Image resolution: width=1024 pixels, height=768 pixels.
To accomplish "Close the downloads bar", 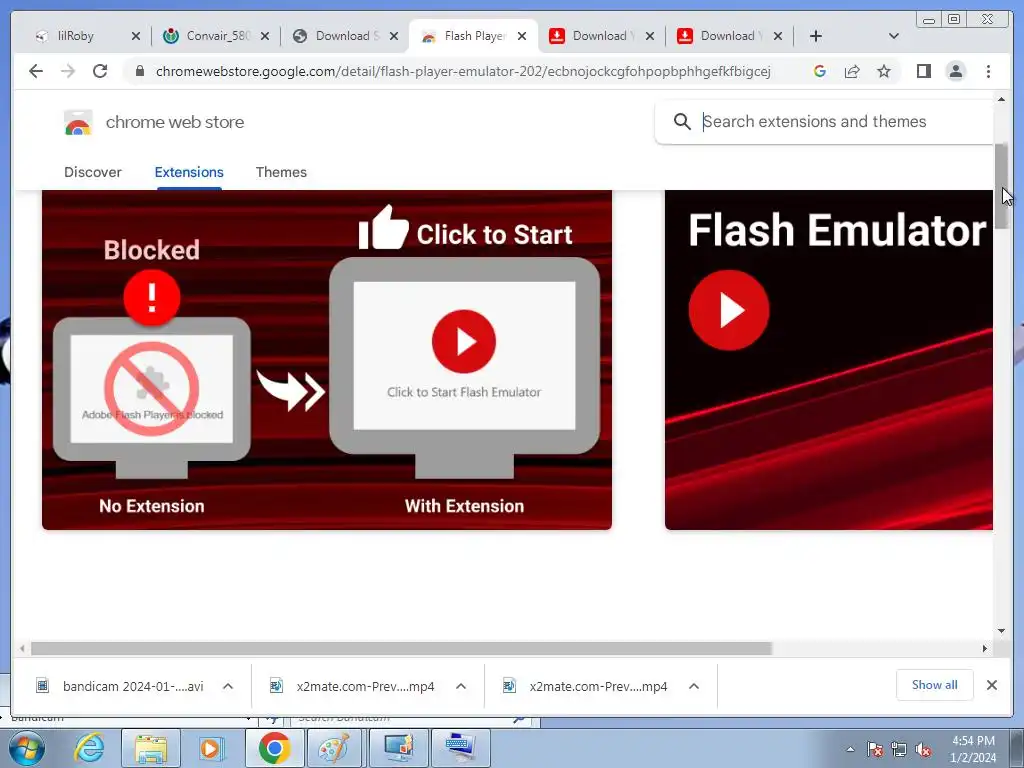I will click(x=991, y=685).
